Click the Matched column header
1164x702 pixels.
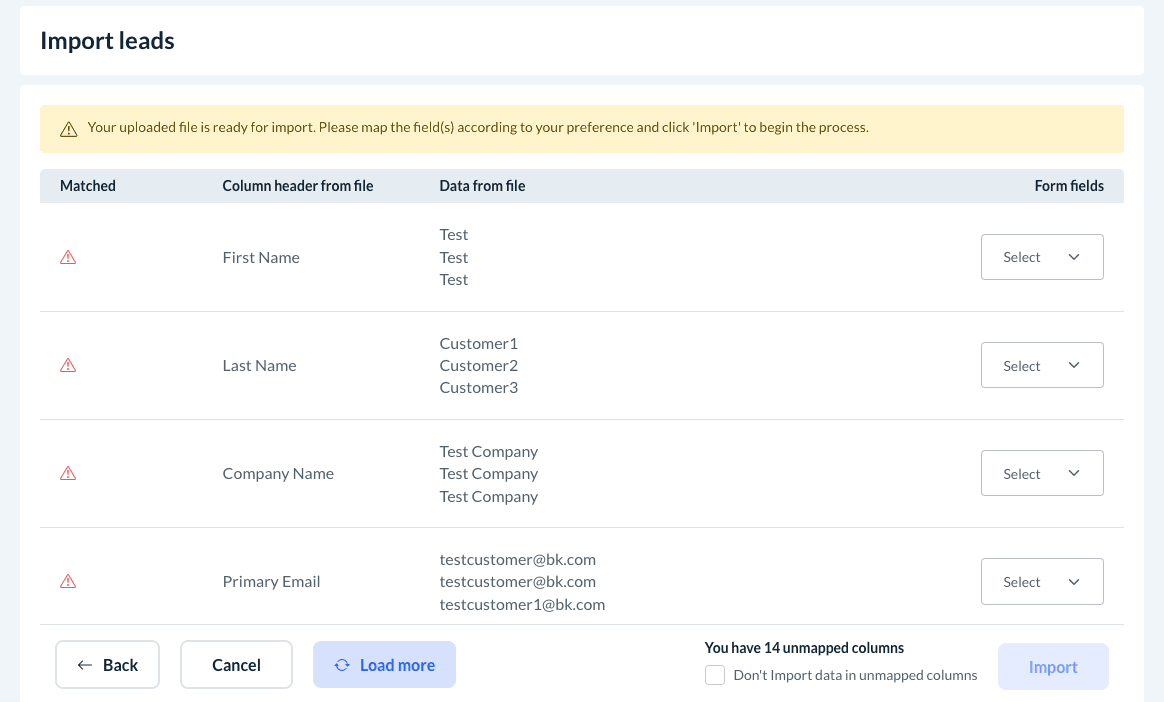(88, 186)
